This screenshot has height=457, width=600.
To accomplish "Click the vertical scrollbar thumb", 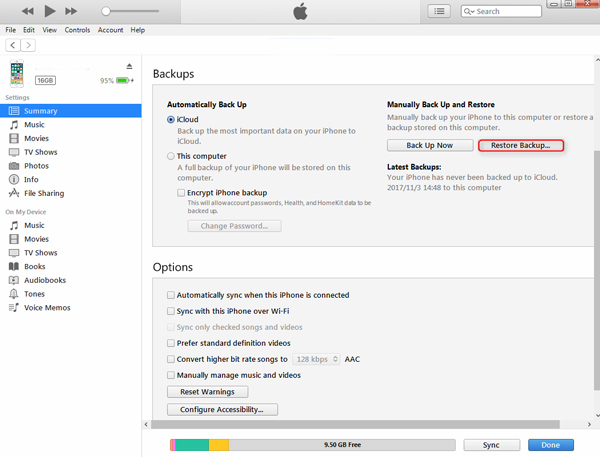I will click(x=597, y=271).
